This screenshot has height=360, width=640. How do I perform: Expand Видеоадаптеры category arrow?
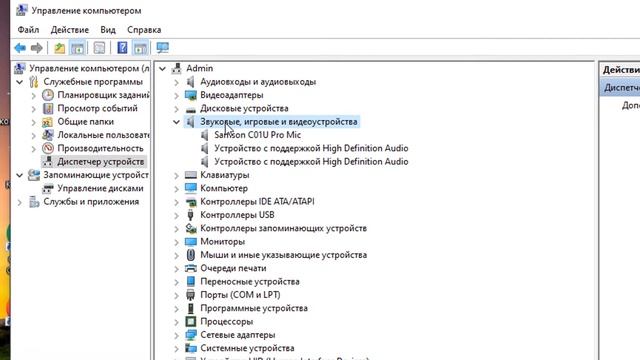coord(176,96)
